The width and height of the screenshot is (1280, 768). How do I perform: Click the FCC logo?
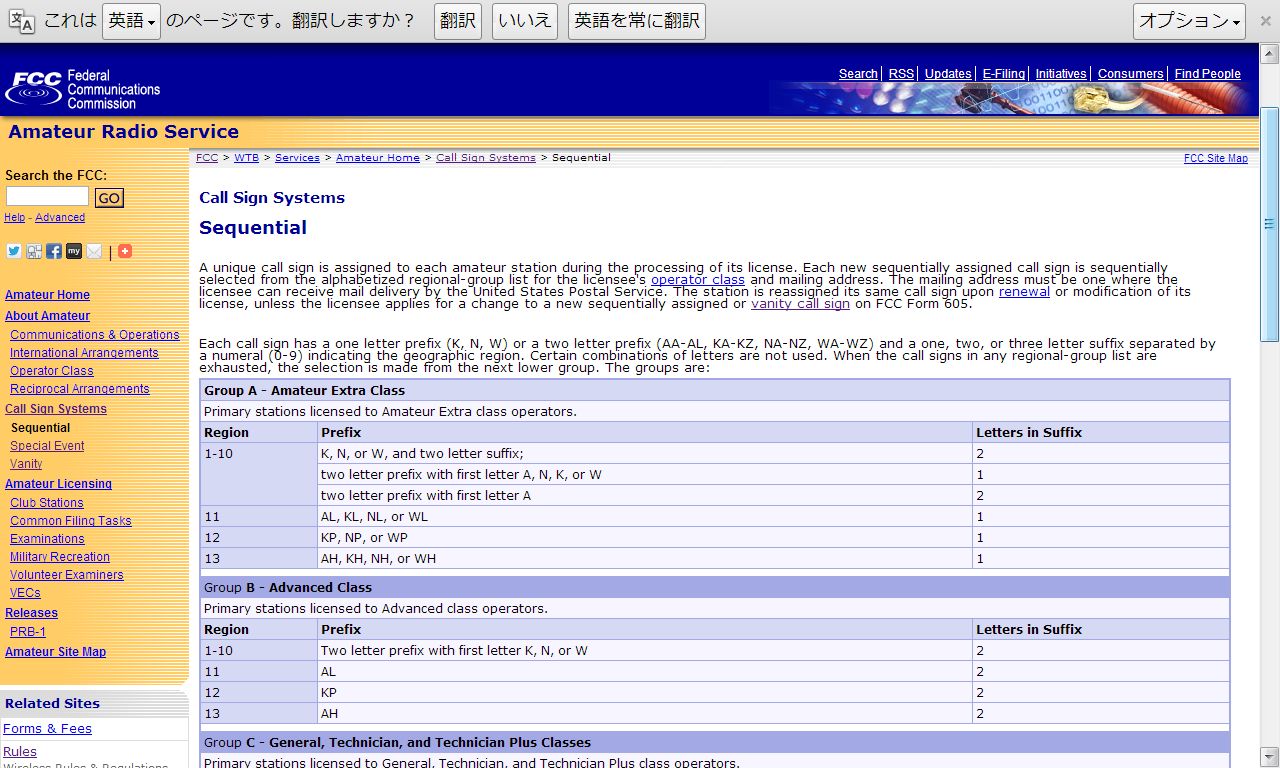tap(83, 89)
